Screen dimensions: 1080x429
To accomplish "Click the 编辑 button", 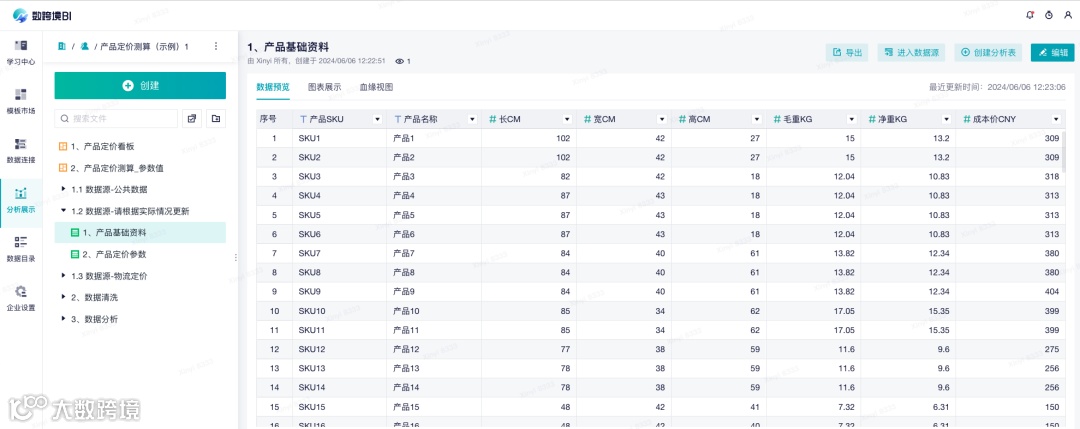I will pyautogui.click(x=1052, y=52).
